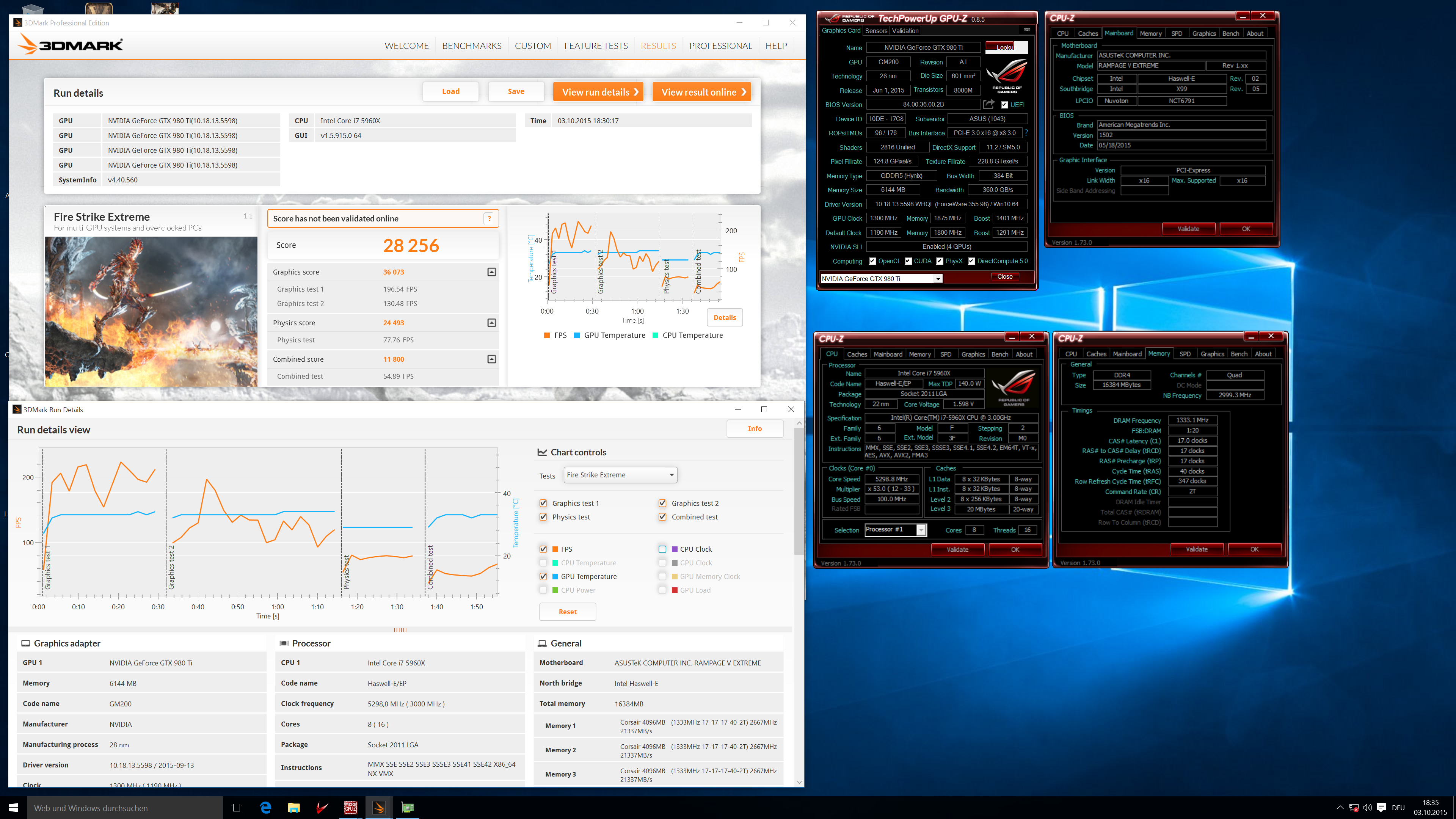Click the Load button in Run details
Image resolution: width=1456 pixels, height=819 pixels.
coord(450,91)
